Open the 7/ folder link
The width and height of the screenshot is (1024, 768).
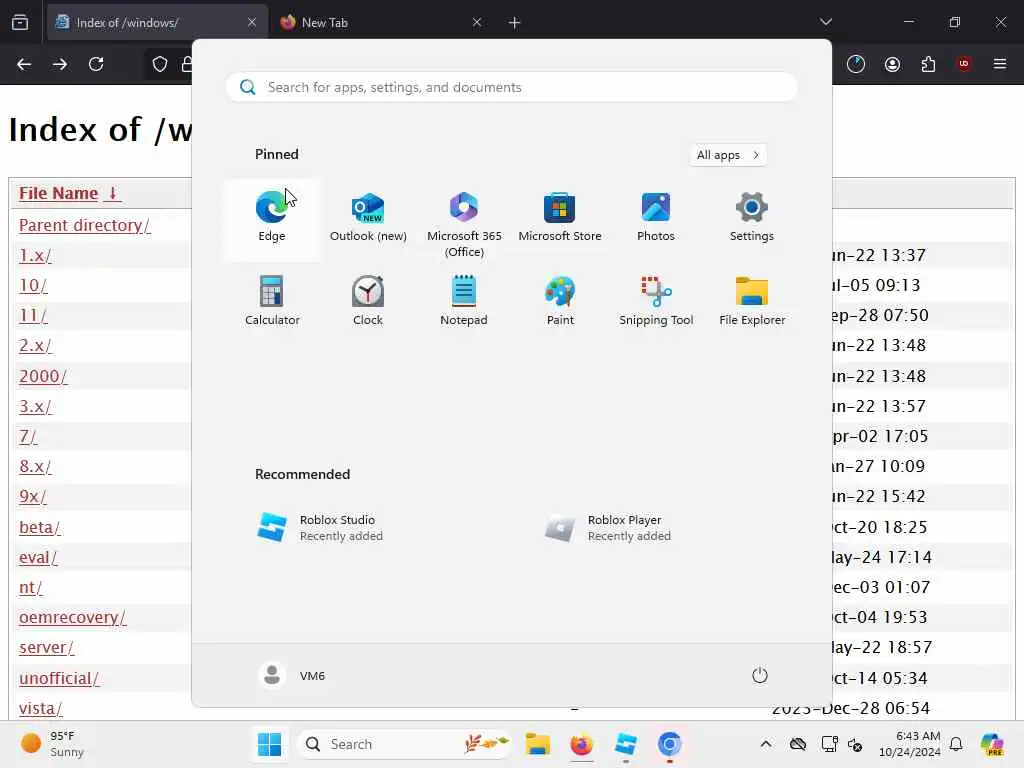click(x=28, y=436)
